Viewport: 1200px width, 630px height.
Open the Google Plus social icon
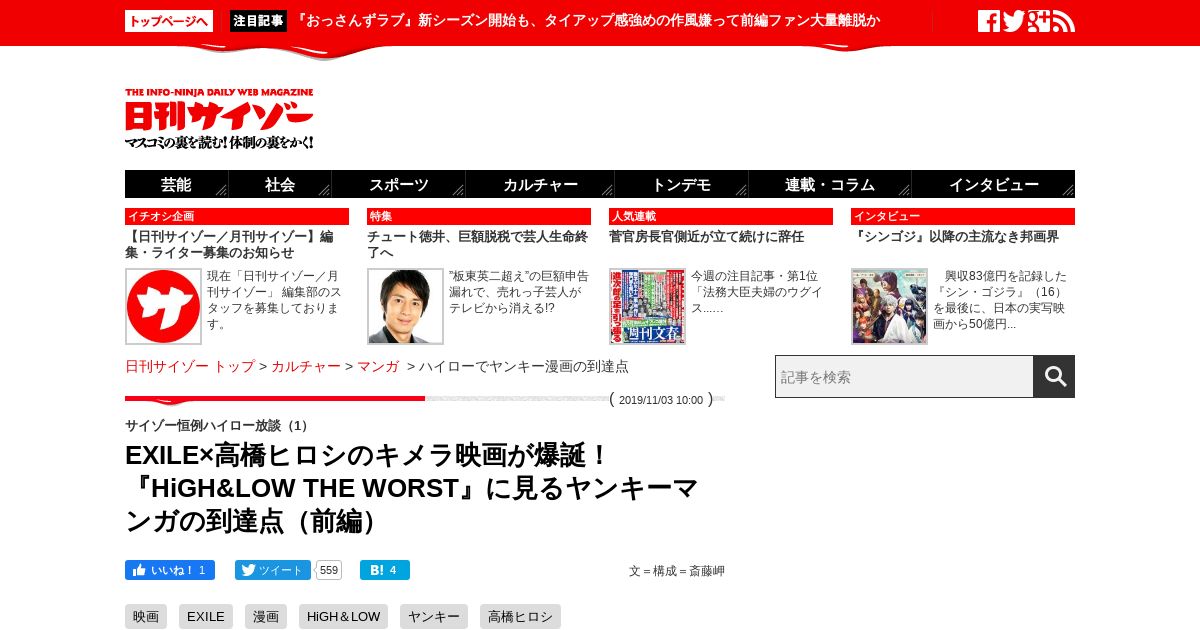coord(1039,21)
